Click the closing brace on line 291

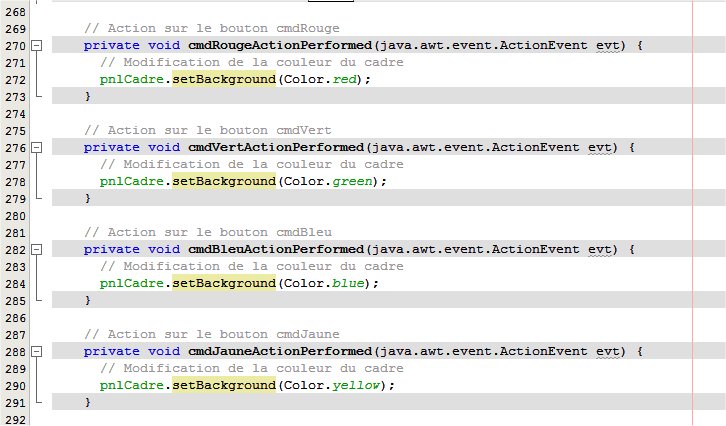click(x=88, y=402)
